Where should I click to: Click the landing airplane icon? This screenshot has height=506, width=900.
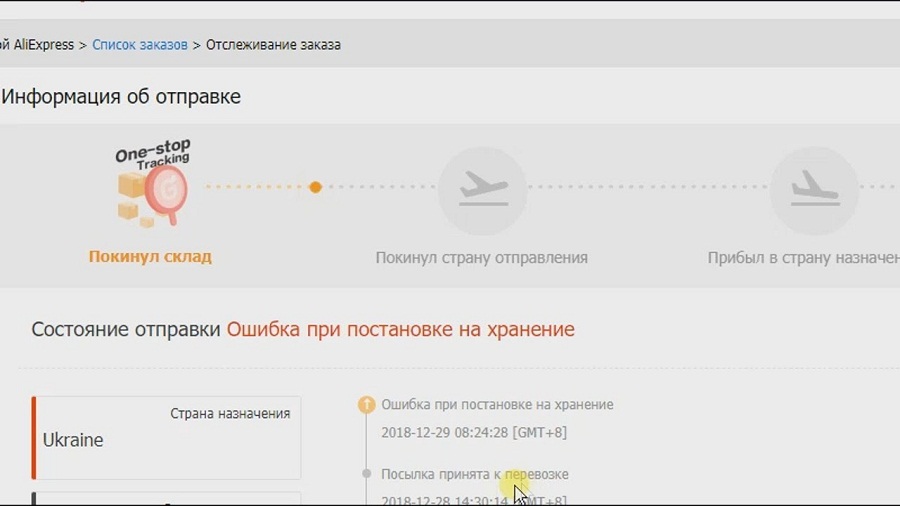point(813,190)
